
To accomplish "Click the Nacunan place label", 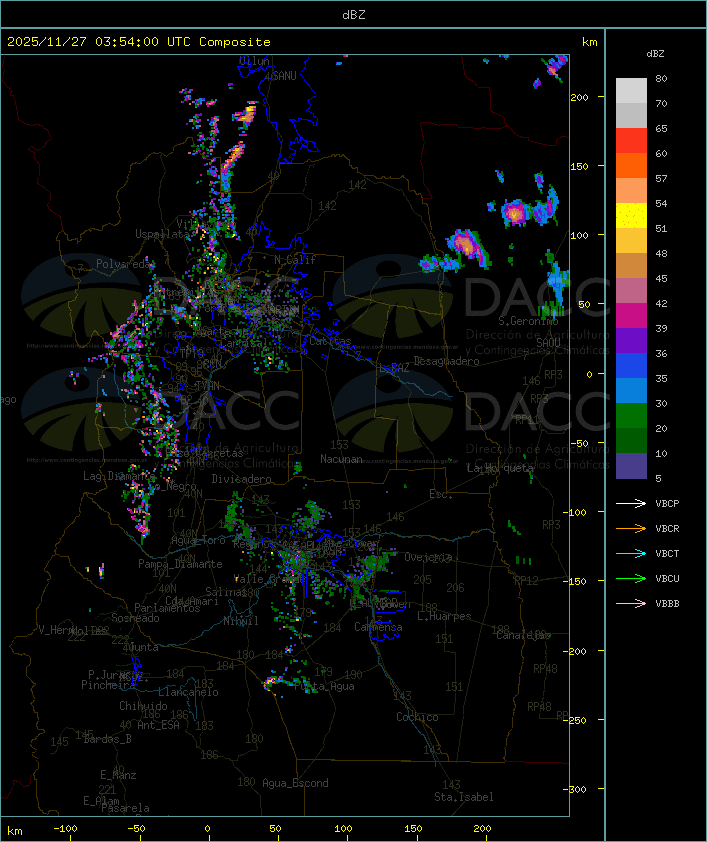I will point(341,459).
